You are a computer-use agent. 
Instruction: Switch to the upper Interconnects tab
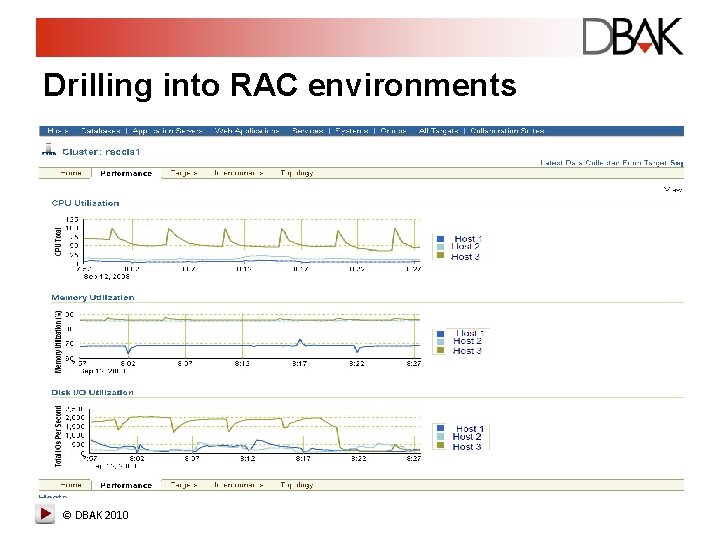pos(238,173)
